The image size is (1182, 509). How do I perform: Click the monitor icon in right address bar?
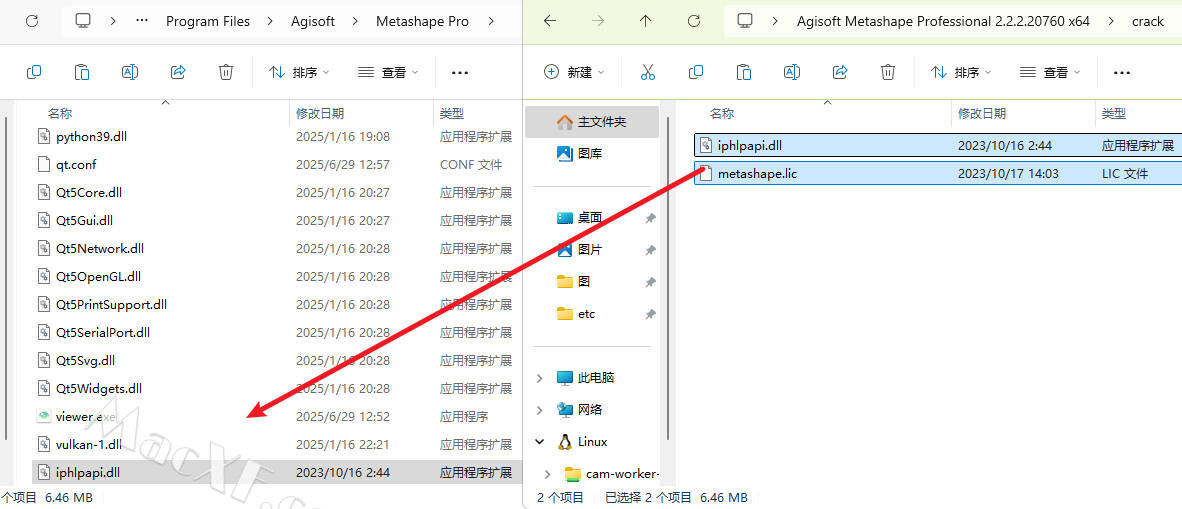(x=746, y=21)
